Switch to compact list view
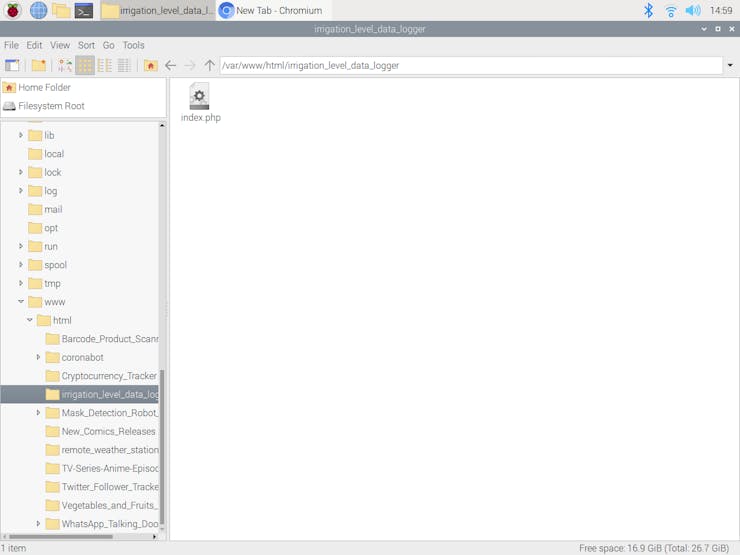740x555 pixels. (x=104, y=66)
